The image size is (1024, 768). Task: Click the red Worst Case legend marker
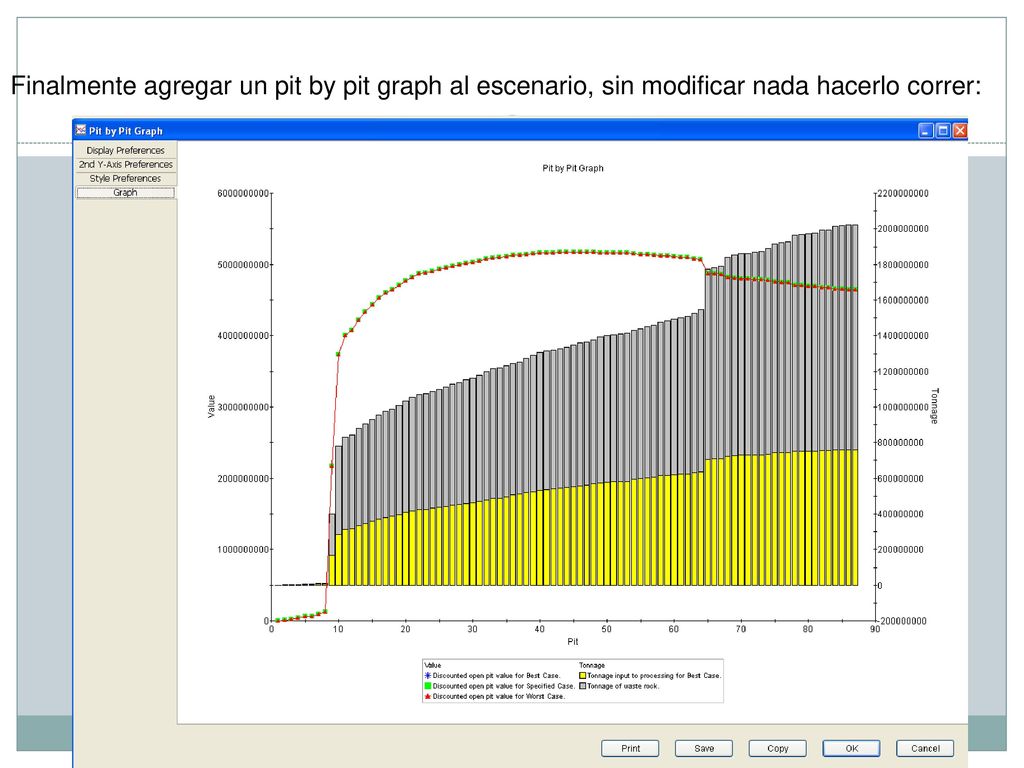[428, 697]
